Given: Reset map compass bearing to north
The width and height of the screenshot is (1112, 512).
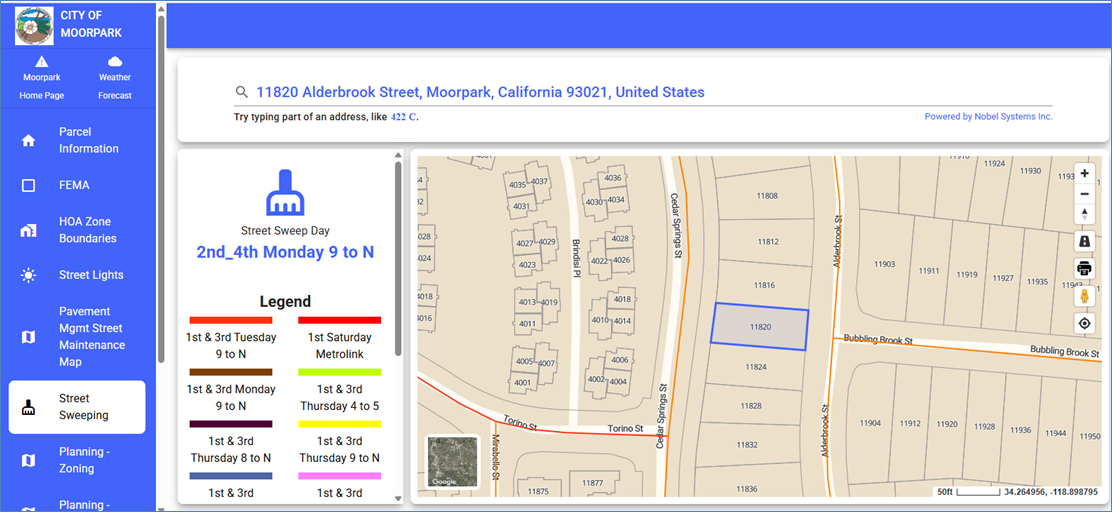Looking at the screenshot, I should 1085,214.
